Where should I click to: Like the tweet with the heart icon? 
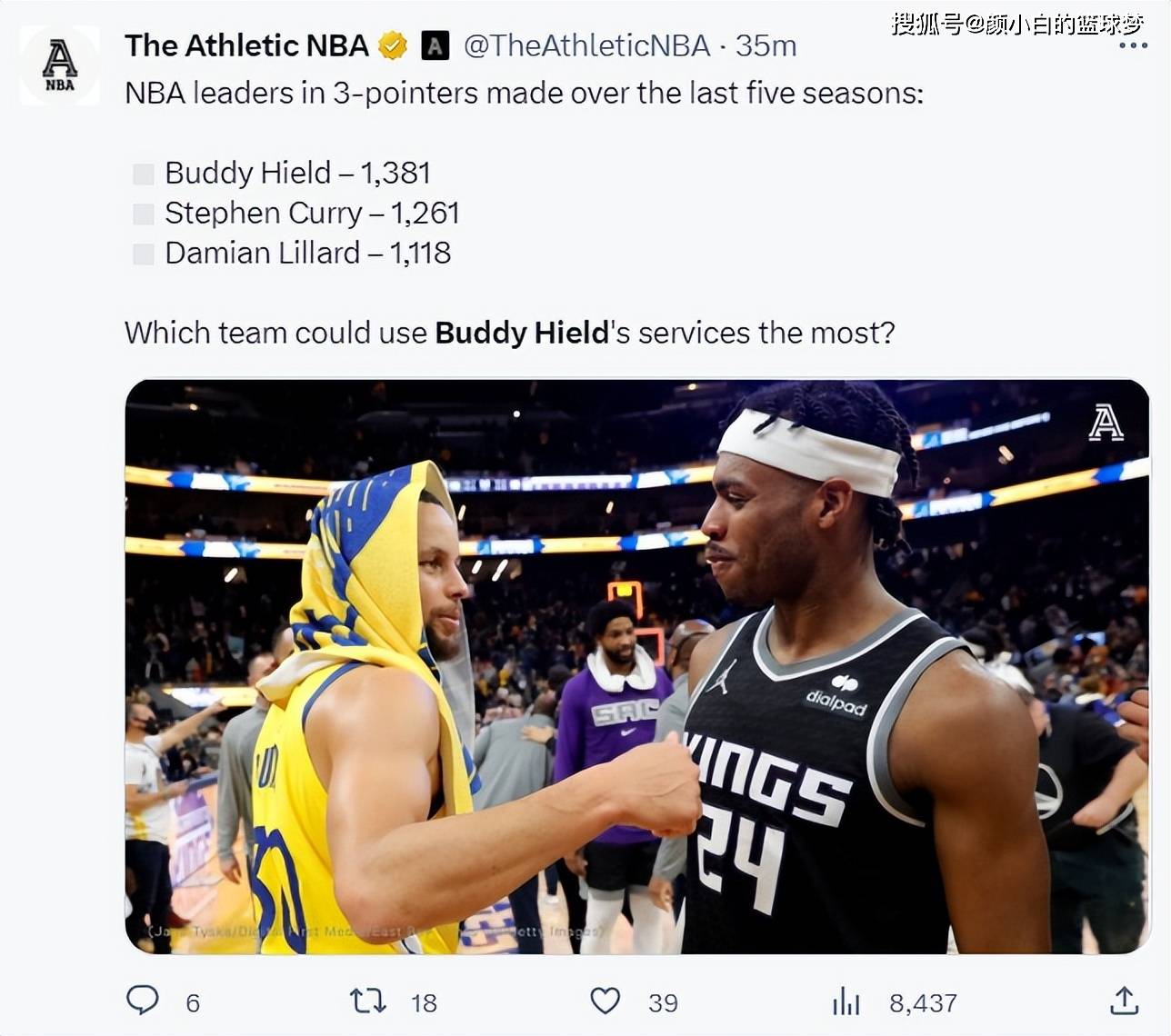(x=606, y=1001)
